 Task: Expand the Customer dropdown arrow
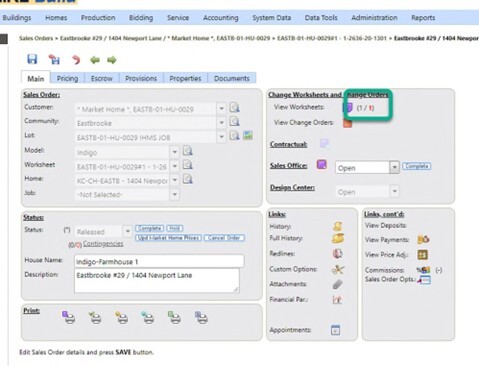point(221,109)
